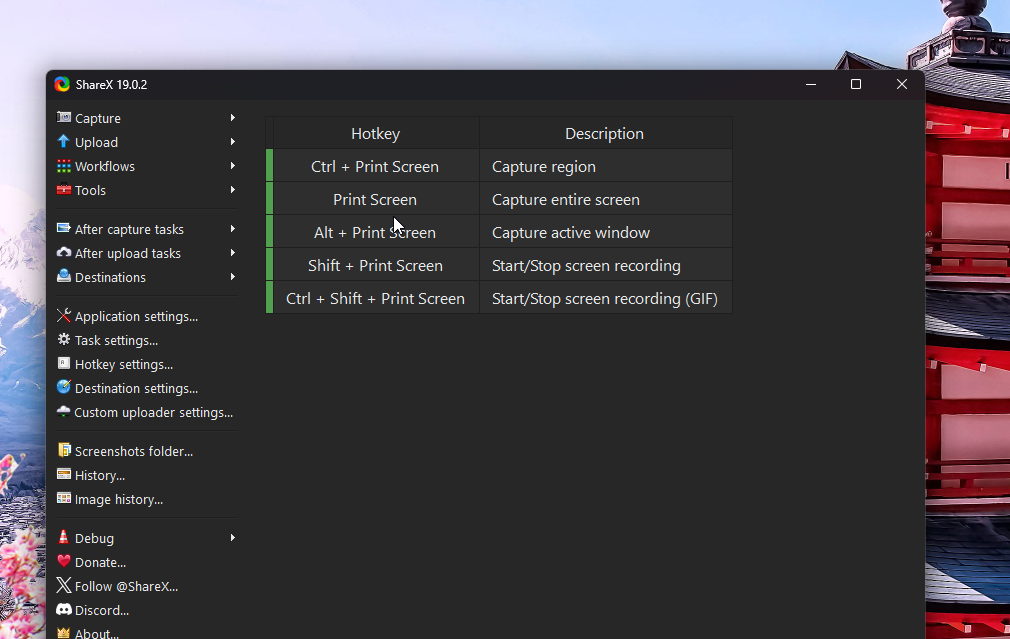Viewport: 1010px width, 639px height.
Task: Expand the After upload tasks arrow
Action: (x=233, y=253)
